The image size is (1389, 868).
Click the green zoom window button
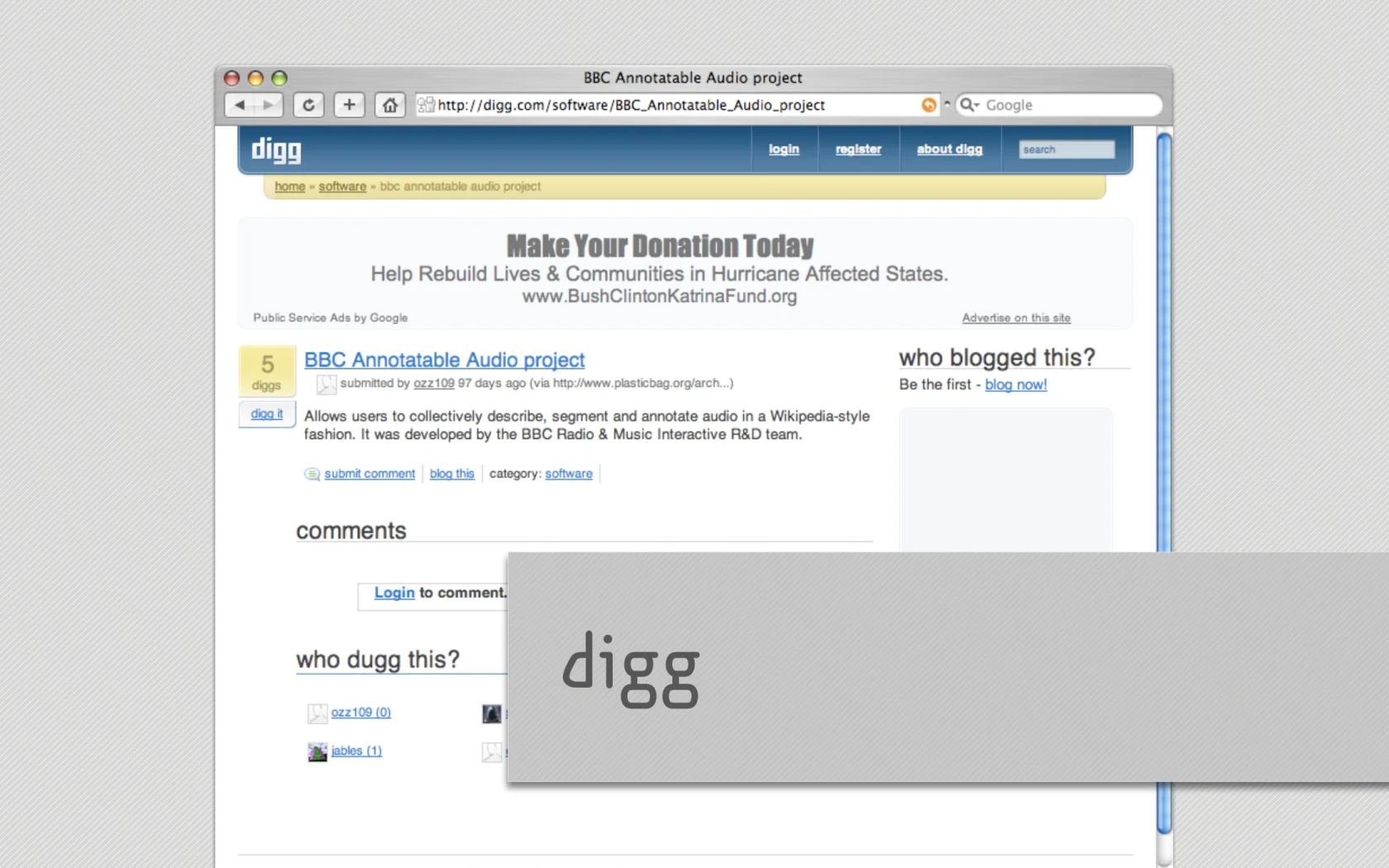(x=279, y=79)
